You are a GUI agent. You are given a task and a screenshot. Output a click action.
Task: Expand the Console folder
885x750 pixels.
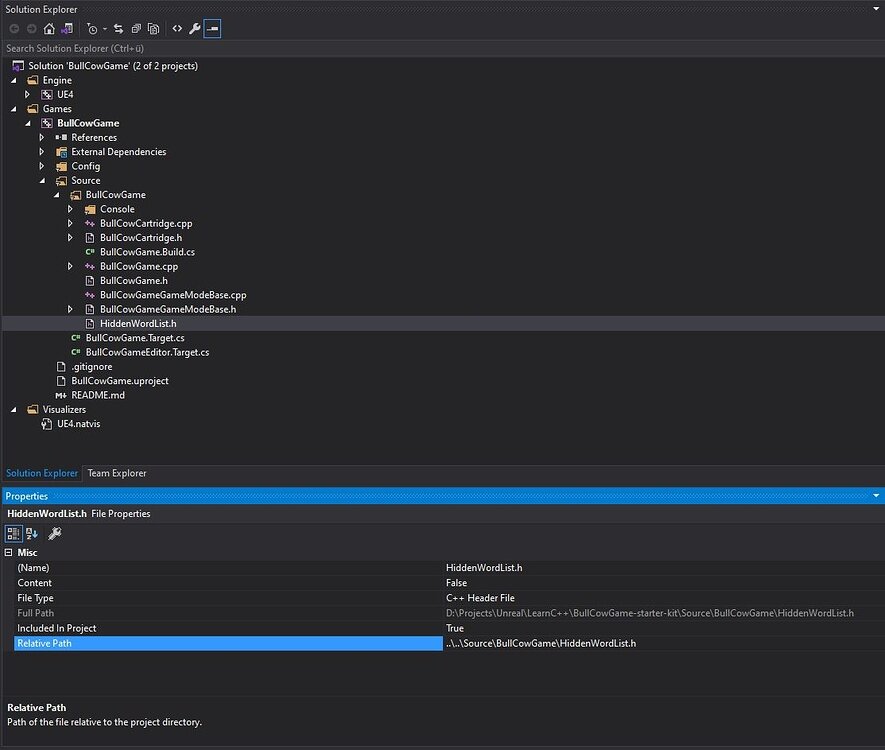tap(70, 208)
